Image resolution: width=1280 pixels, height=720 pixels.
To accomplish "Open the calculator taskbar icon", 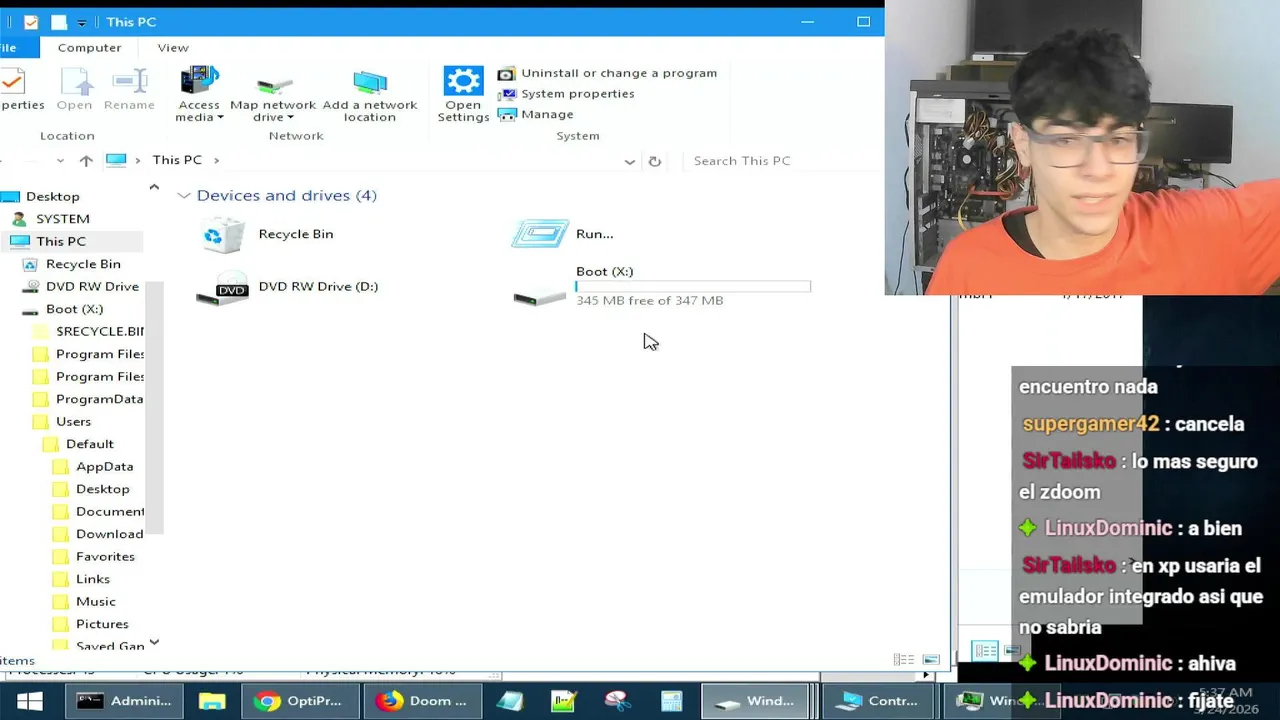I will coord(671,701).
